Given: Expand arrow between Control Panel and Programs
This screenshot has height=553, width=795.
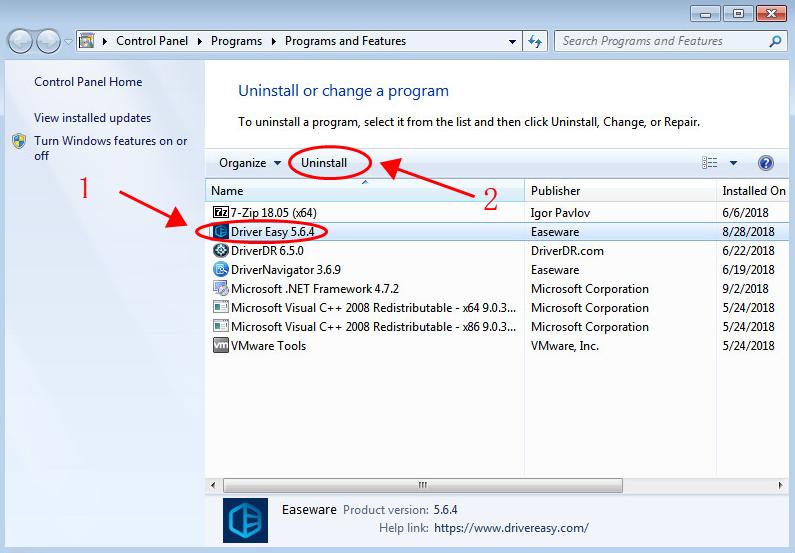Looking at the screenshot, I should [200, 42].
